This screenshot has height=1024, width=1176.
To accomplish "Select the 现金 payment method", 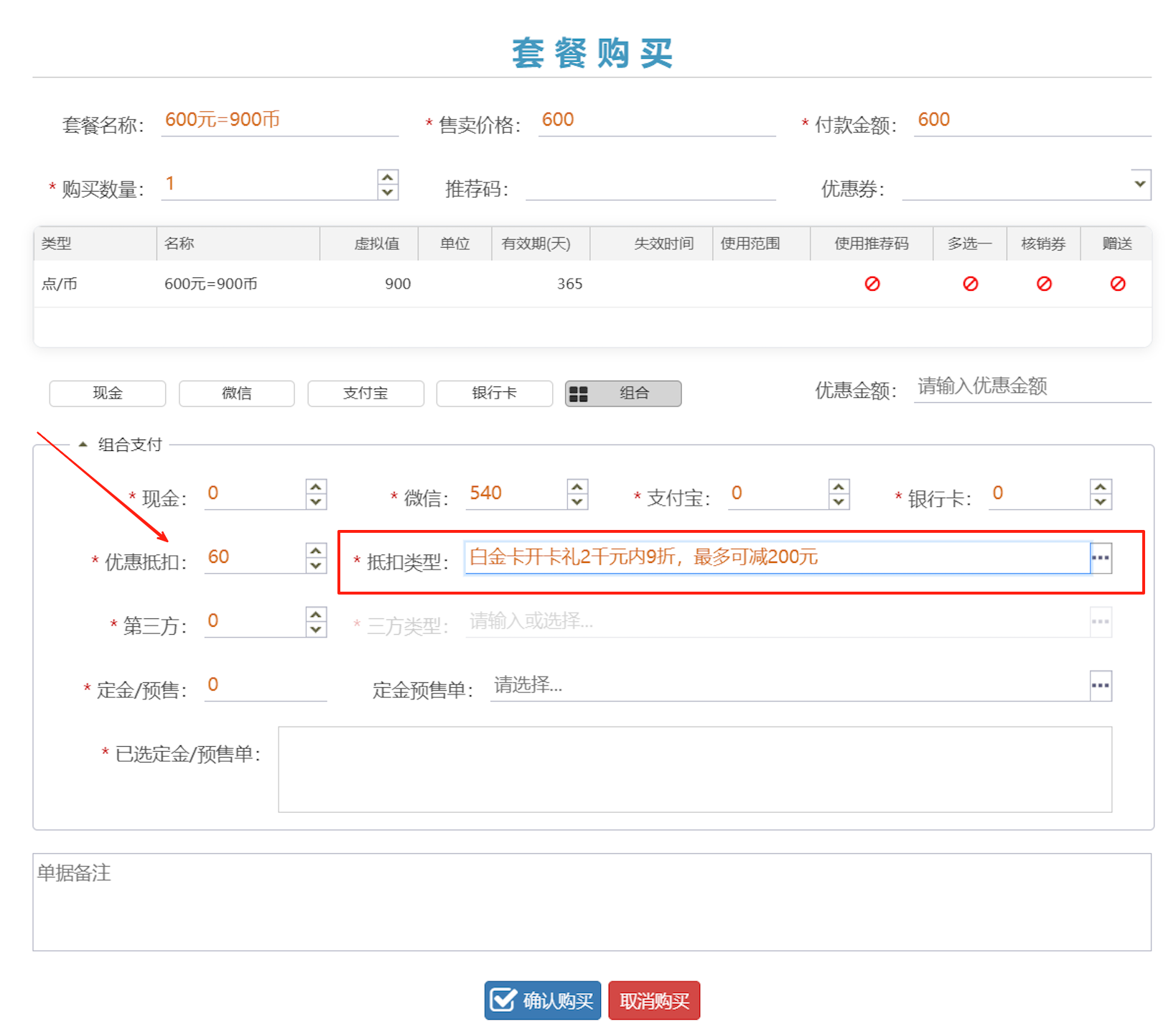I will click(x=108, y=393).
